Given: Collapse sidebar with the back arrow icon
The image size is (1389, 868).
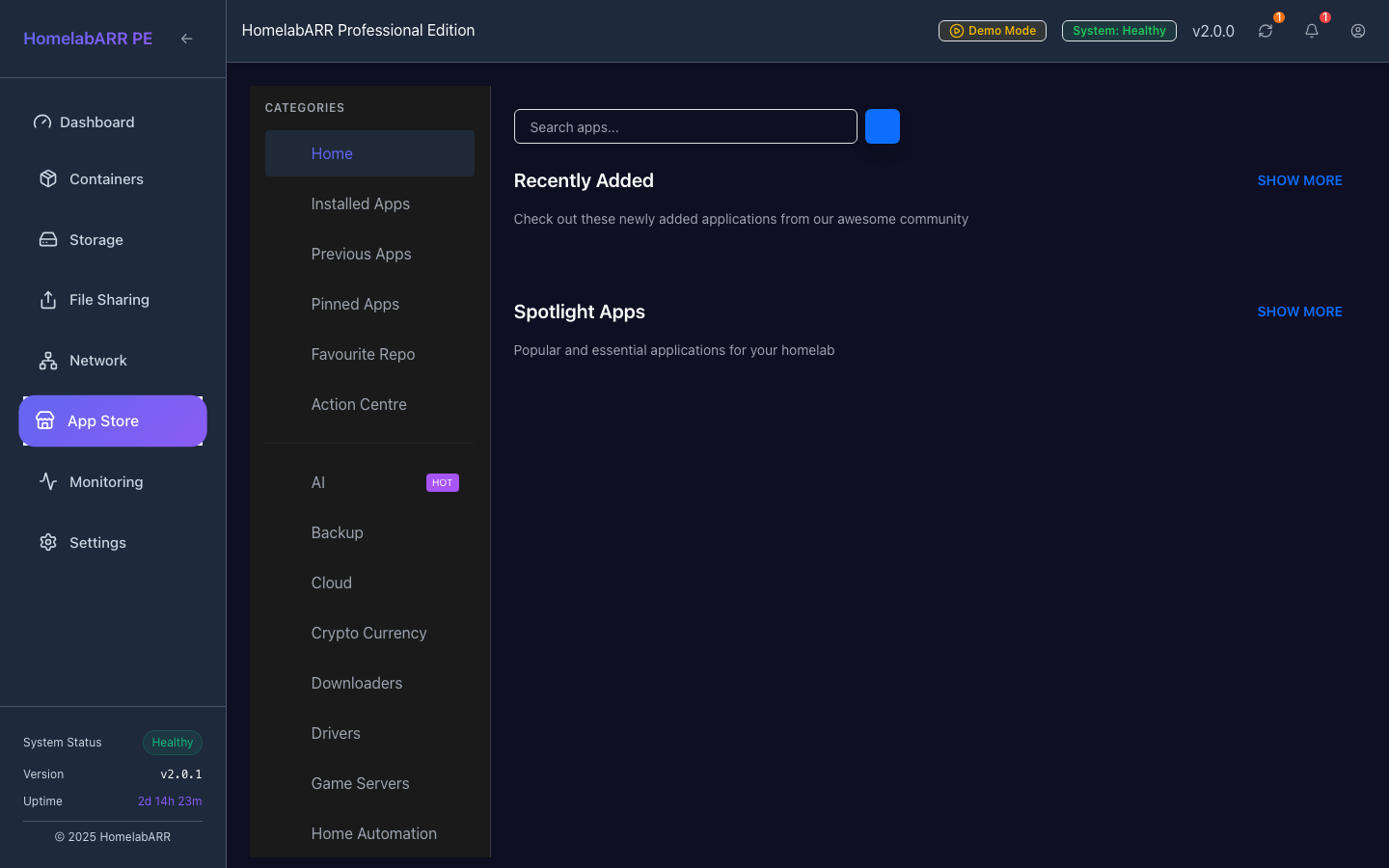Looking at the screenshot, I should (x=186, y=39).
